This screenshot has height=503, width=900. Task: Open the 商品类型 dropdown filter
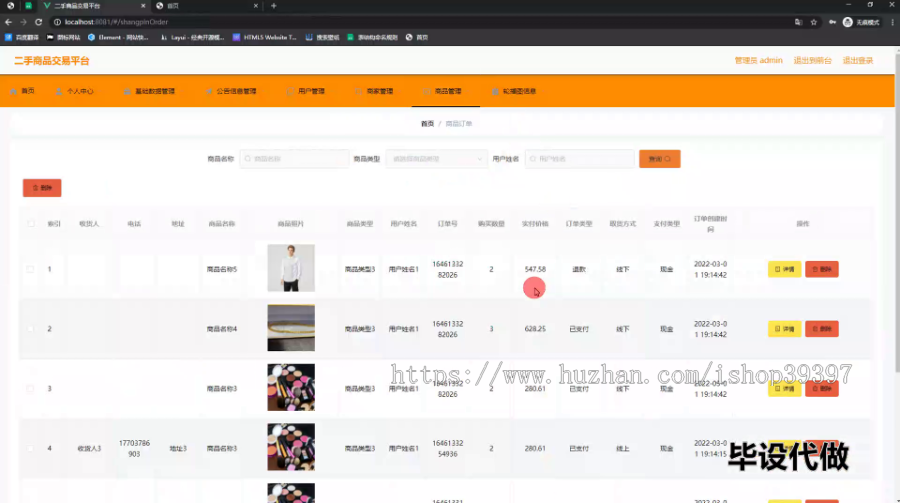pos(436,159)
